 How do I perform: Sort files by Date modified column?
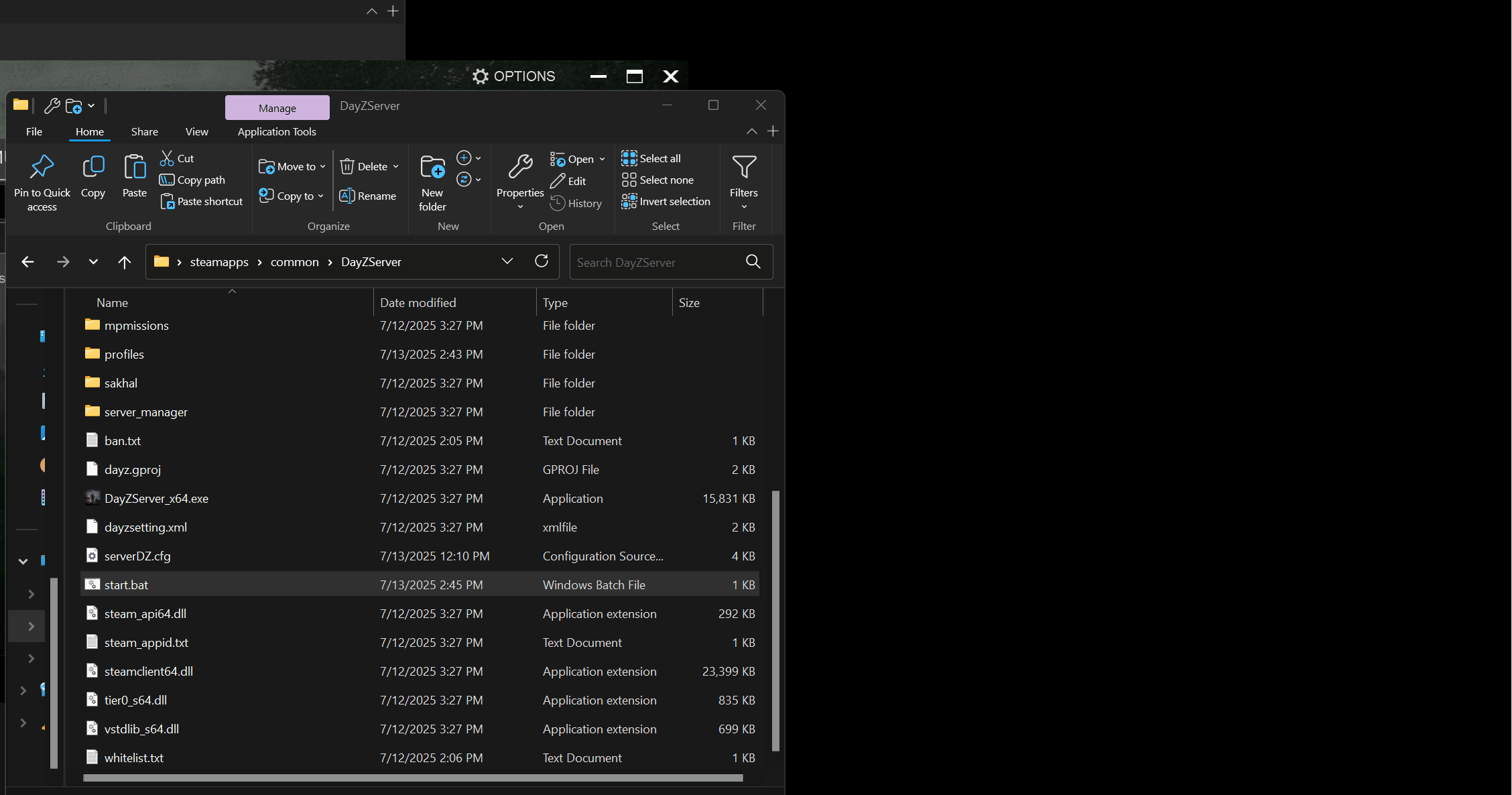click(x=418, y=302)
